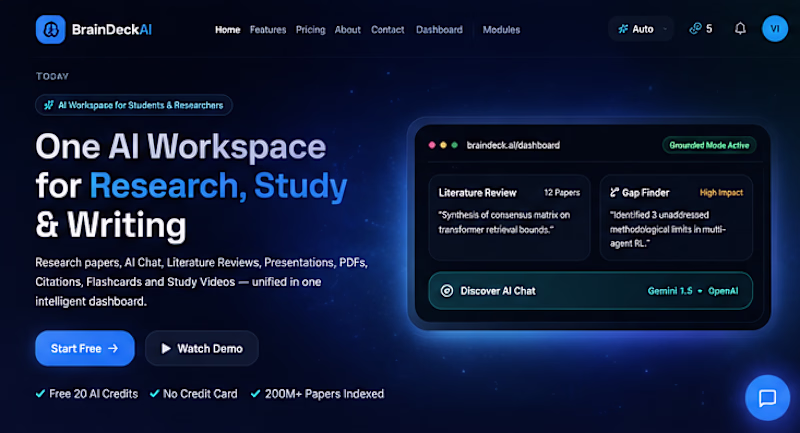Click the BrainDeck brain logo icon
Viewport: 800px width, 433px height.
[x=51, y=30]
